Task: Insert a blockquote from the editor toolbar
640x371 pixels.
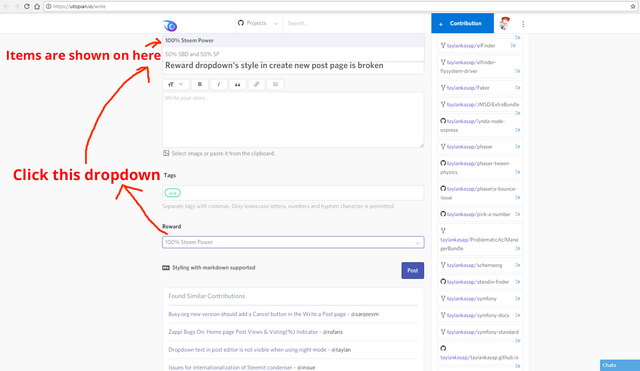Action: [x=238, y=84]
